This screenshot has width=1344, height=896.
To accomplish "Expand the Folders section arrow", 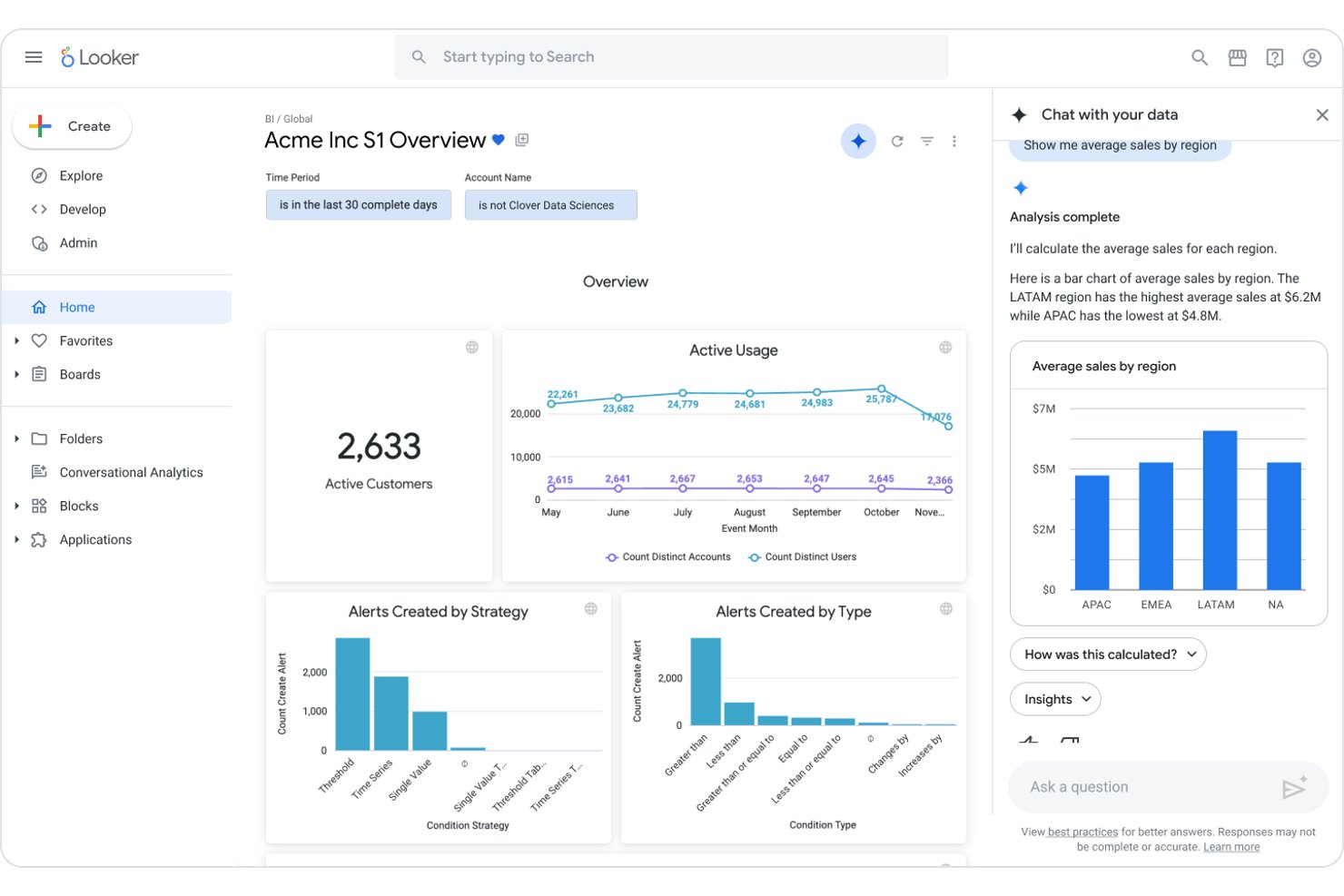I will pyautogui.click(x=16, y=439).
